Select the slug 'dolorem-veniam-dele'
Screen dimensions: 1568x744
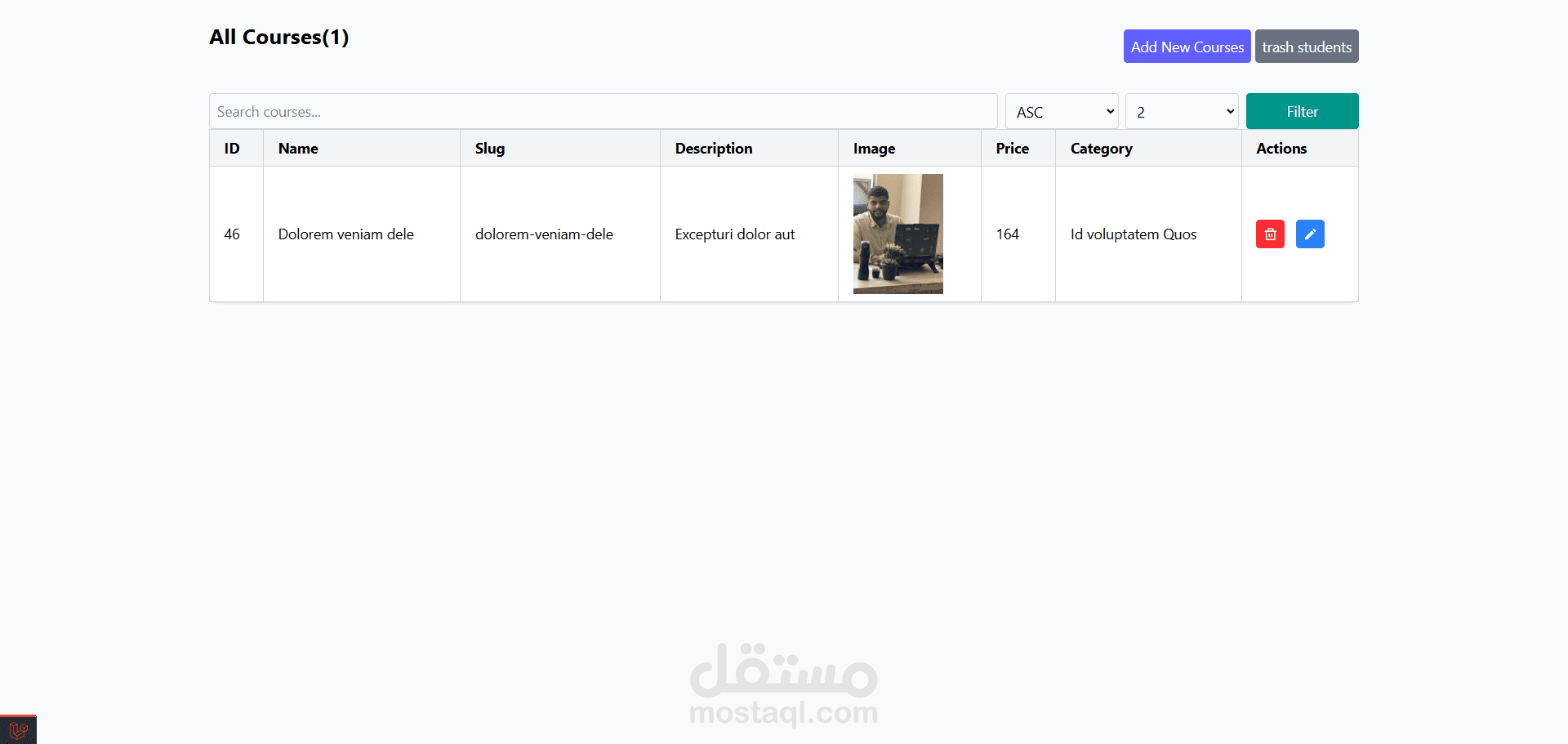(544, 234)
